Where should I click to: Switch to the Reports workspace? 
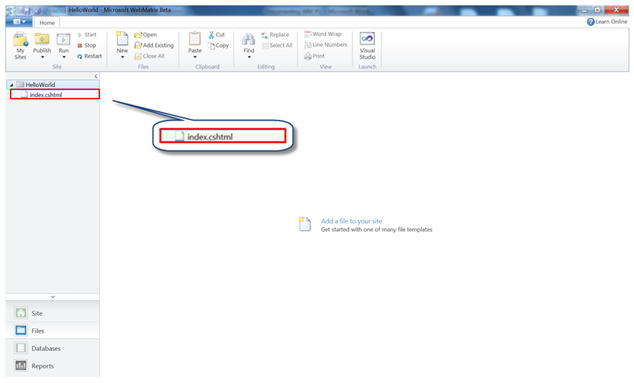(x=53, y=366)
